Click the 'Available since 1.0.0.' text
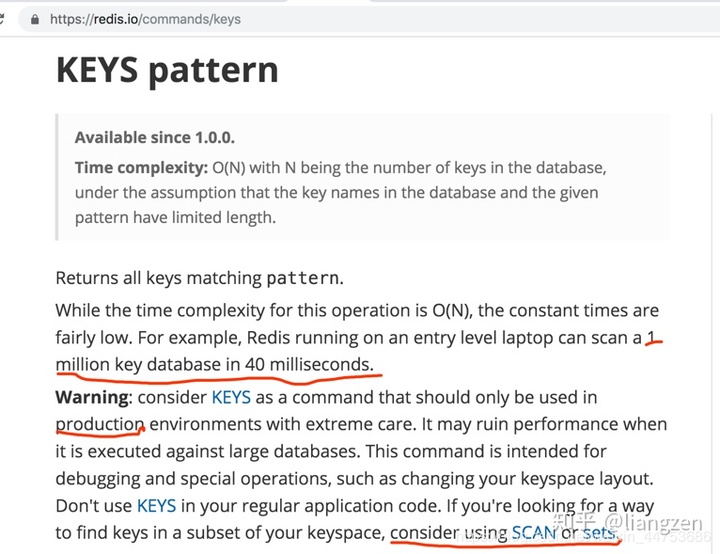 pyautogui.click(x=154, y=138)
